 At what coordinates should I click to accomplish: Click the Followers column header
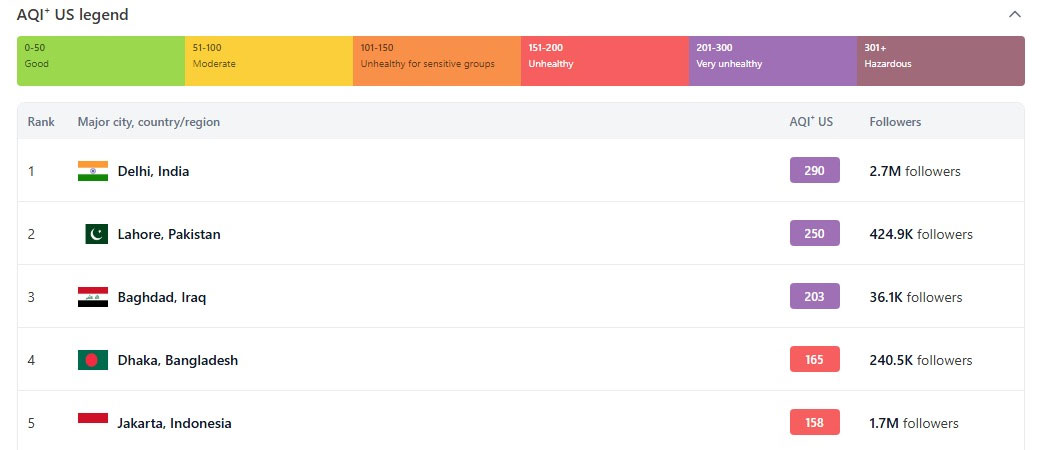click(x=895, y=122)
